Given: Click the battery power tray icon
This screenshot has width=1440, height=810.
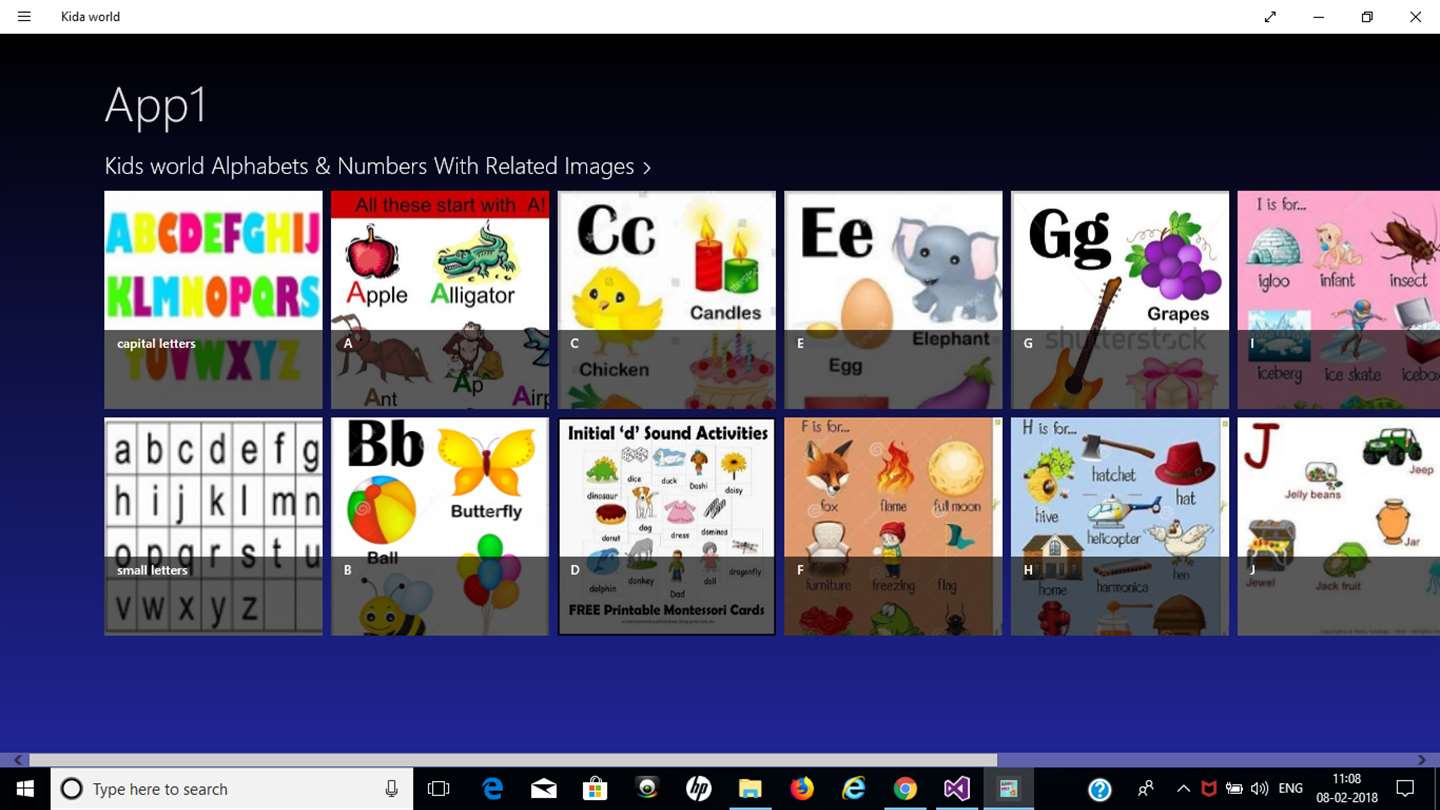Looking at the screenshot, I should 1234,789.
